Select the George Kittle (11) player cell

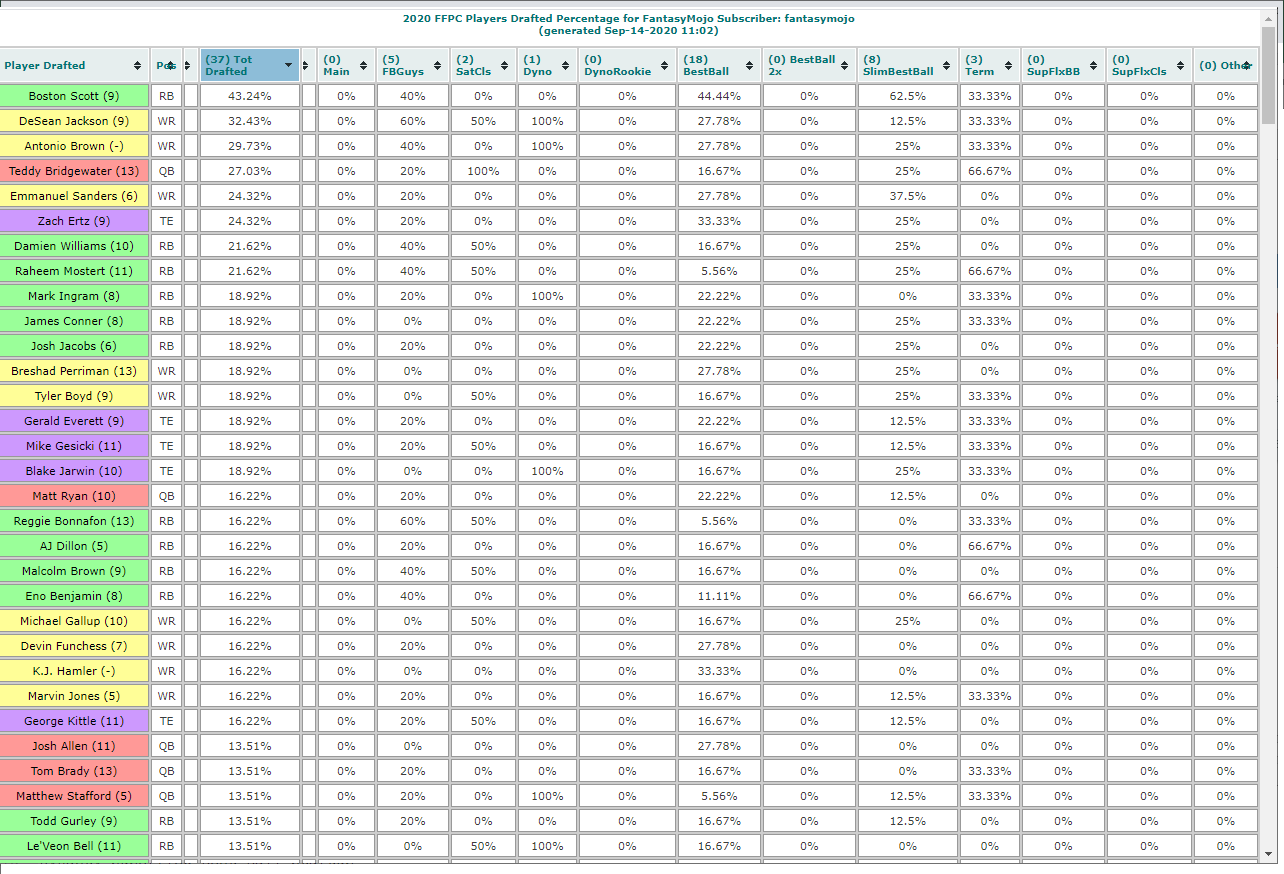pos(74,721)
